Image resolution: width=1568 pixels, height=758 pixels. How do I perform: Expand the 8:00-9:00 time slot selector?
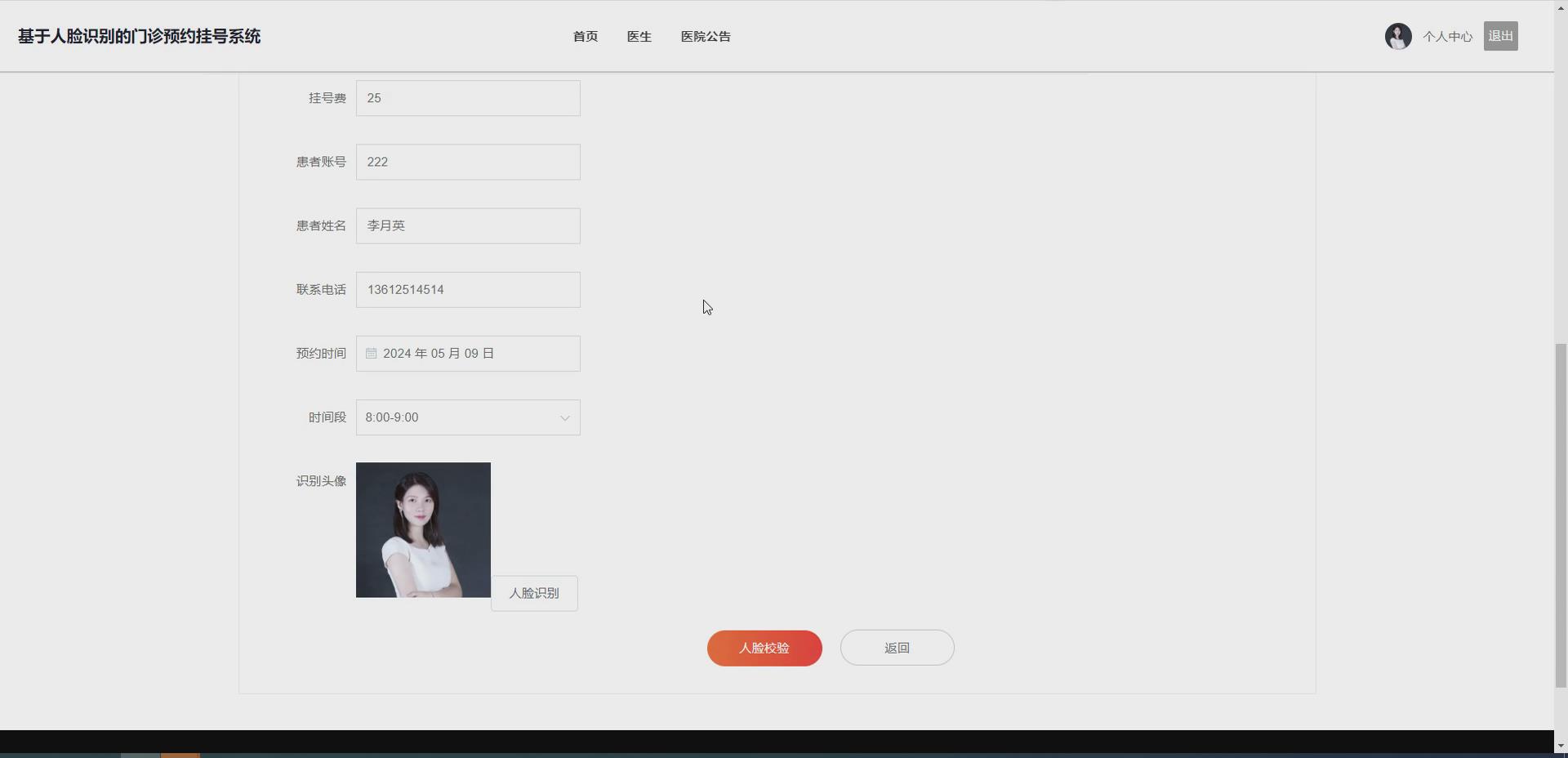pyautogui.click(x=468, y=417)
